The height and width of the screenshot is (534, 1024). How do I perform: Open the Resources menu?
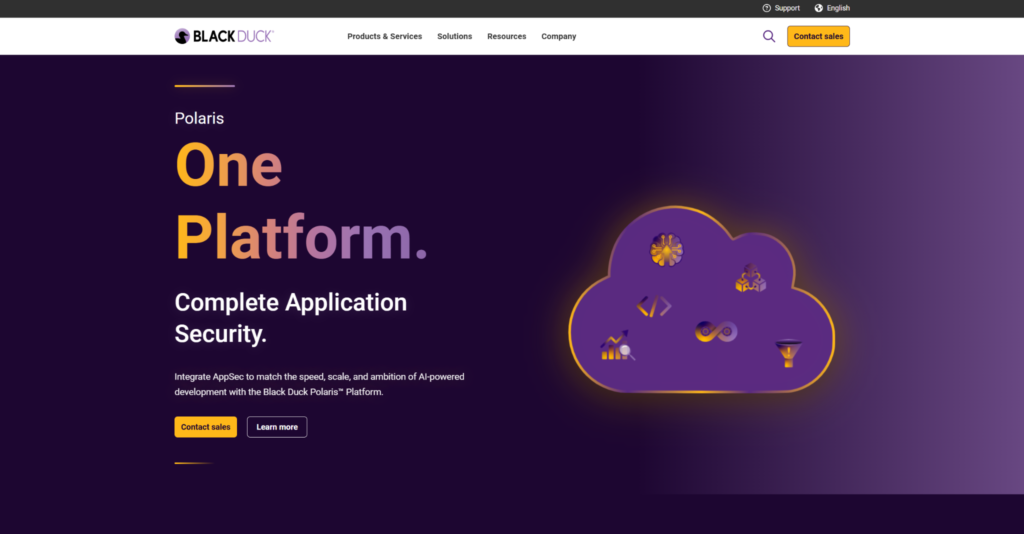(507, 37)
